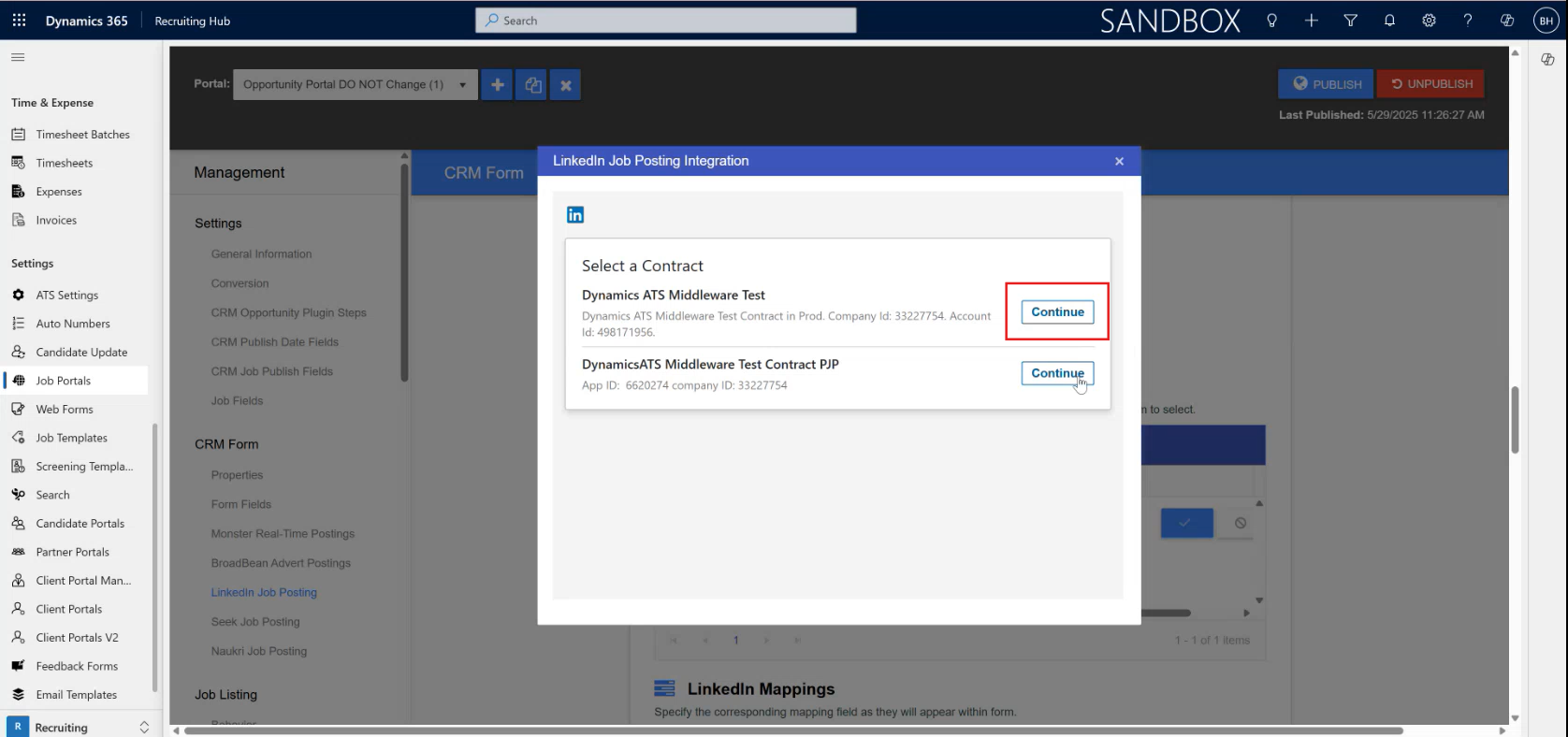Viewport: 1568px width, 737px height.
Task: Select General Information setting
Action: point(262,254)
